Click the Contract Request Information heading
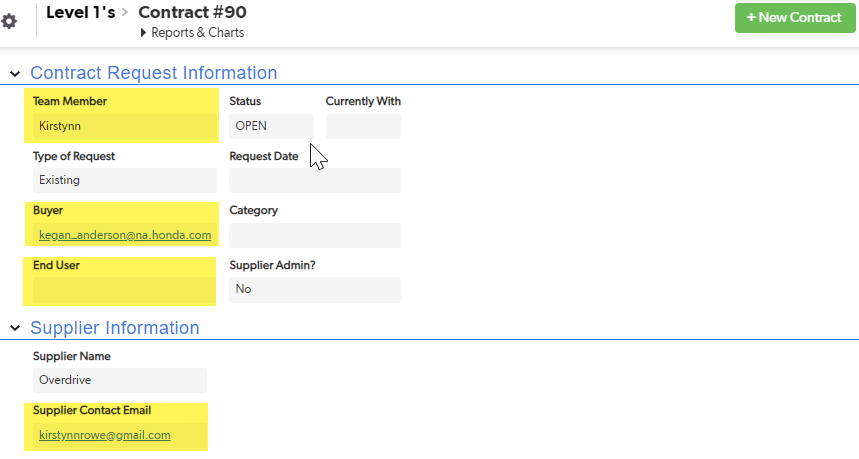This screenshot has width=859, height=459. (153, 73)
